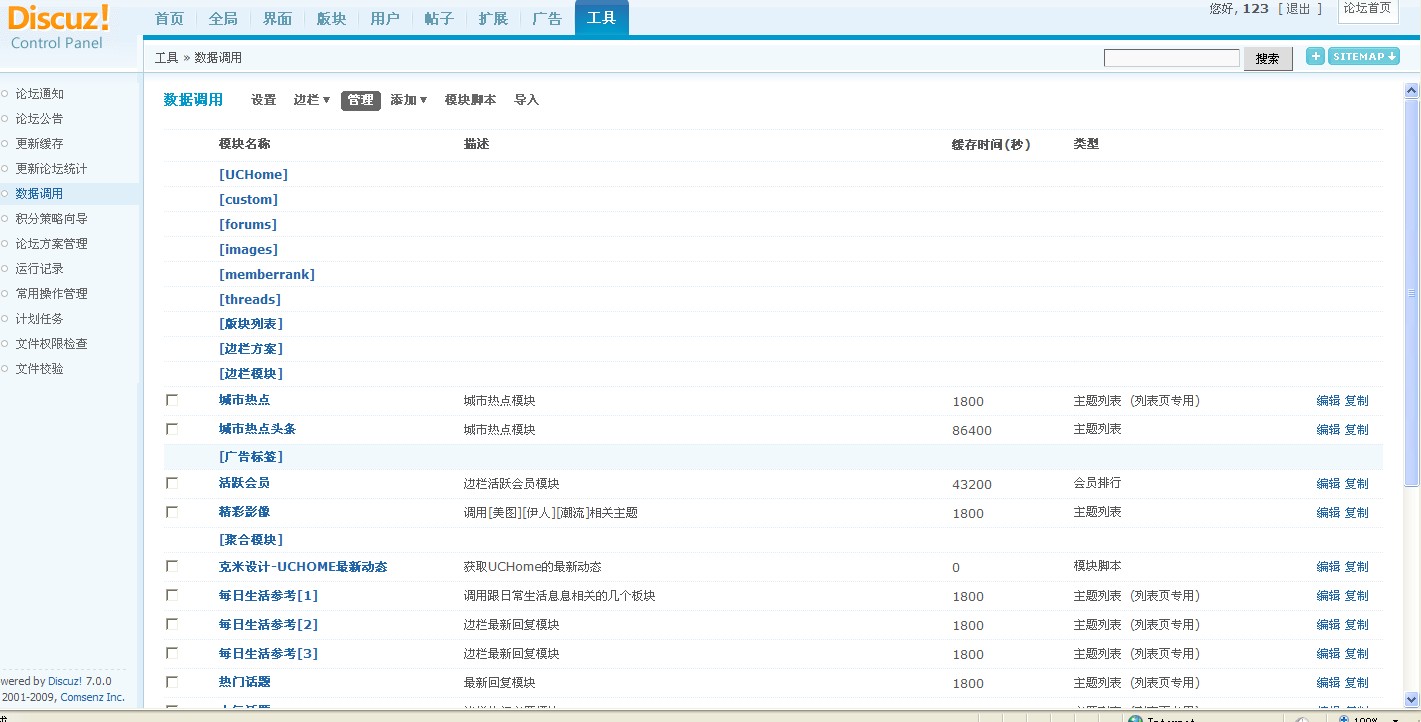Tick checkbox for 每日生活参考[3] row
Screen dimensions: 1421x722
(172, 653)
